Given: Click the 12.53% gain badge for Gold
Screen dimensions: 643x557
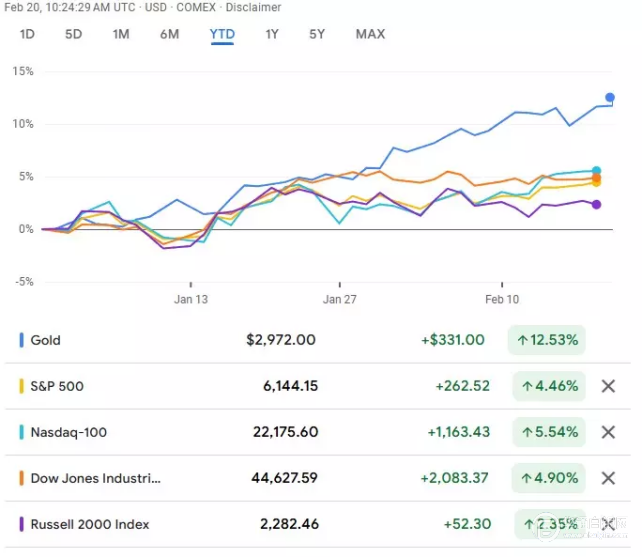Looking at the screenshot, I should click(x=547, y=340).
